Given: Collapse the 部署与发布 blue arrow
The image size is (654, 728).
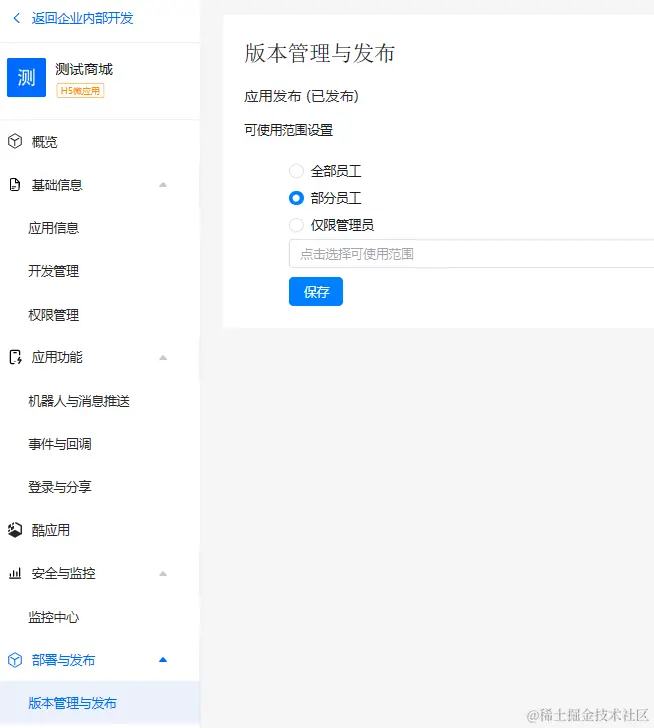Looking at the screenshot, I should (x=162, y=660).
